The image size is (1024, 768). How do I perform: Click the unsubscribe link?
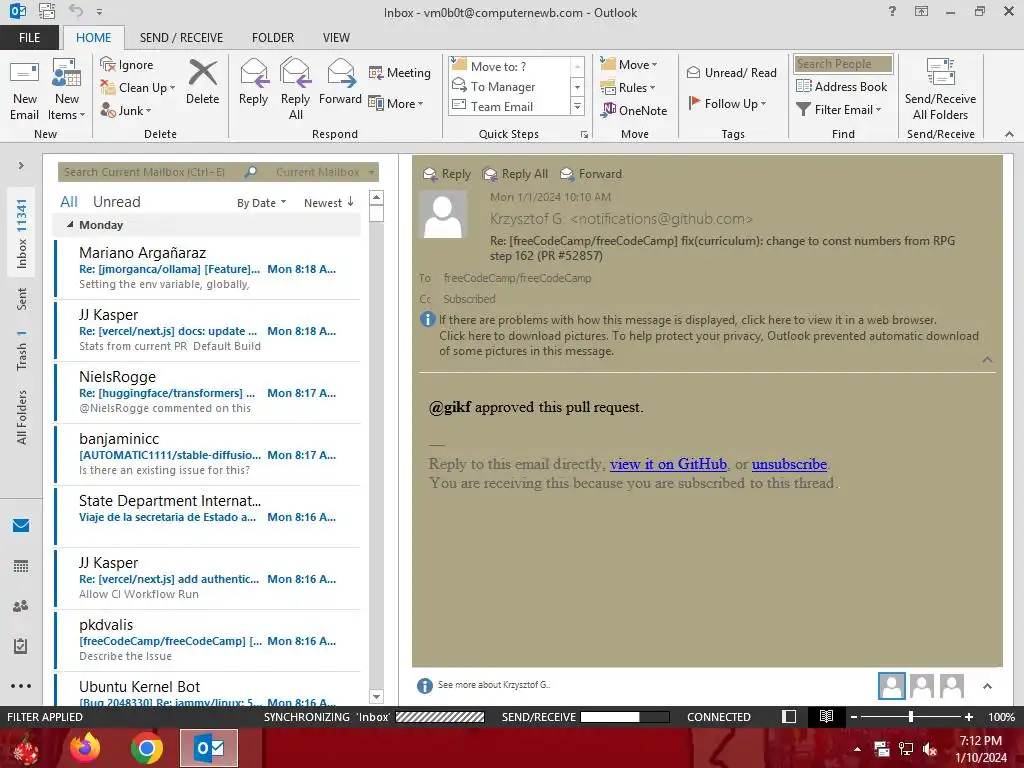[x=789, y=464]
